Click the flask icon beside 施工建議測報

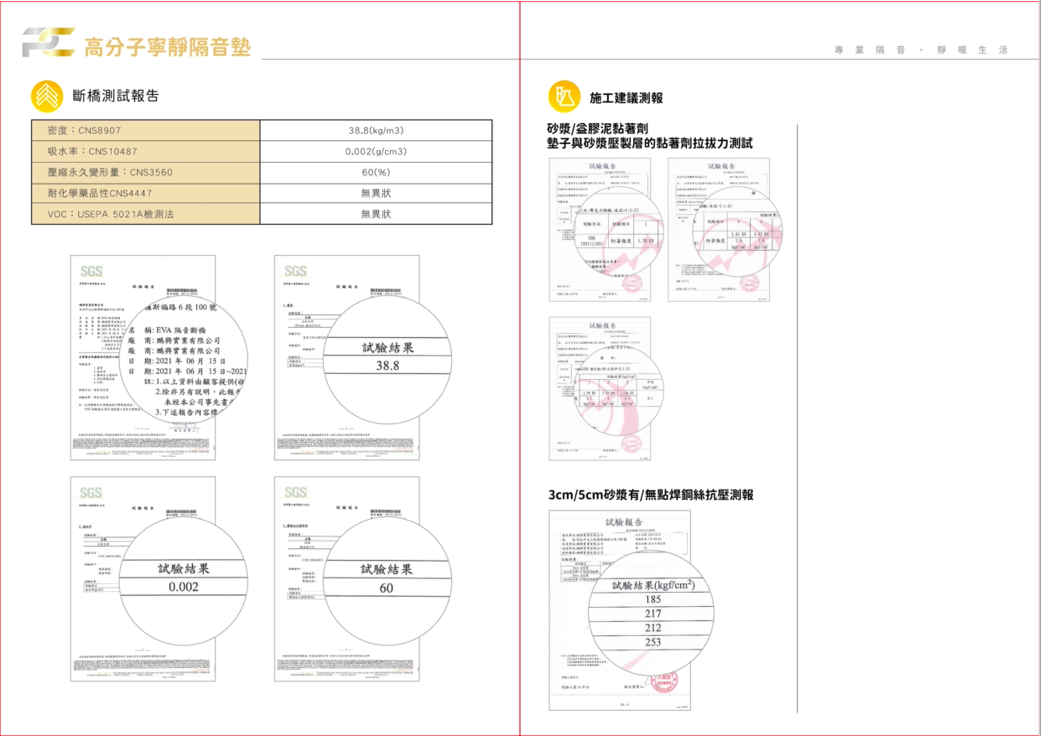tap(564, 97)
